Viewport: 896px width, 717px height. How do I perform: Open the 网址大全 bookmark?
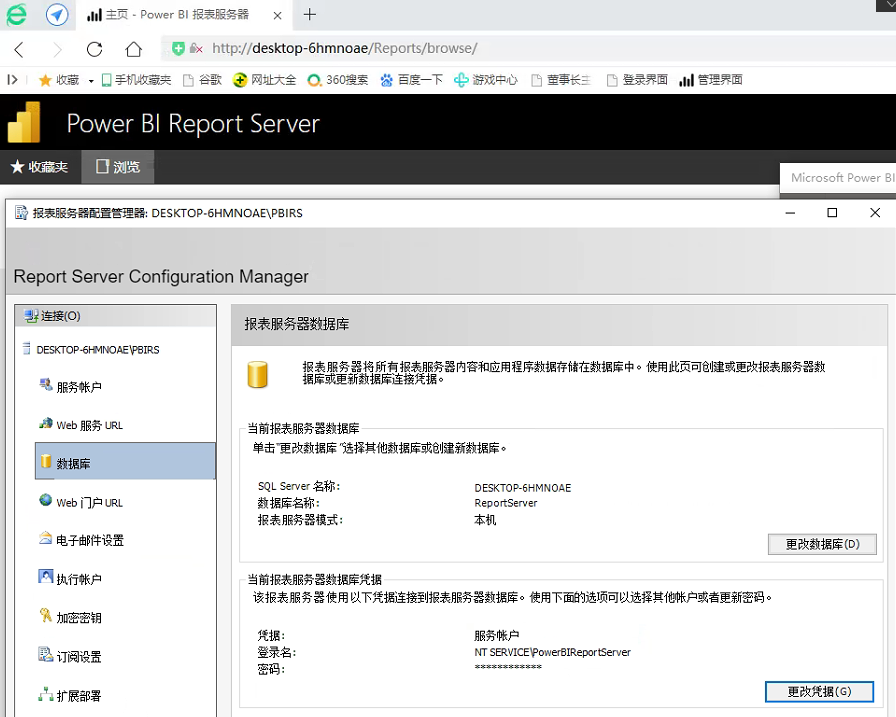click(265, 80)
